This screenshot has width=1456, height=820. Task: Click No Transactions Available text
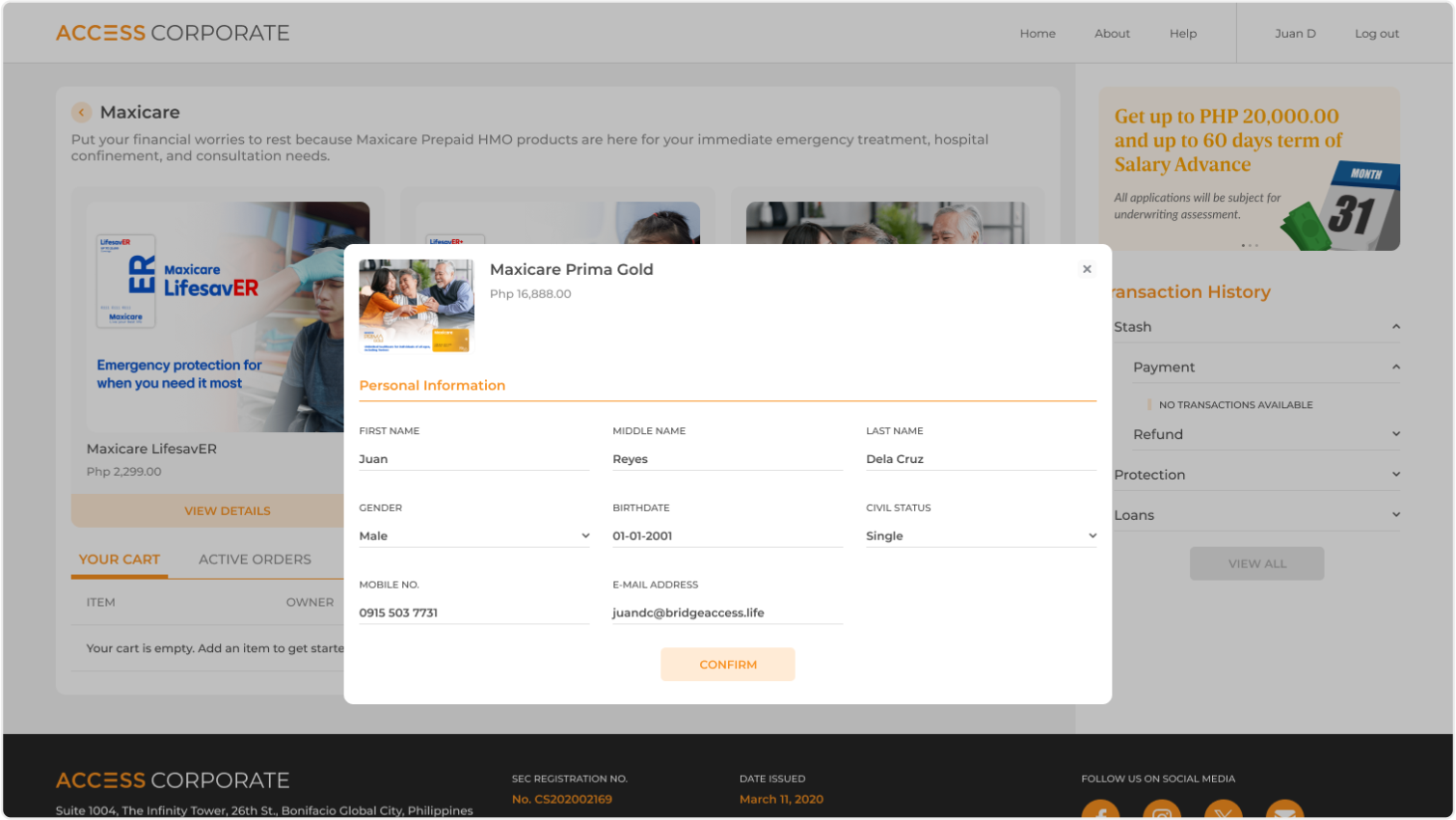[x=1236, y=405]
